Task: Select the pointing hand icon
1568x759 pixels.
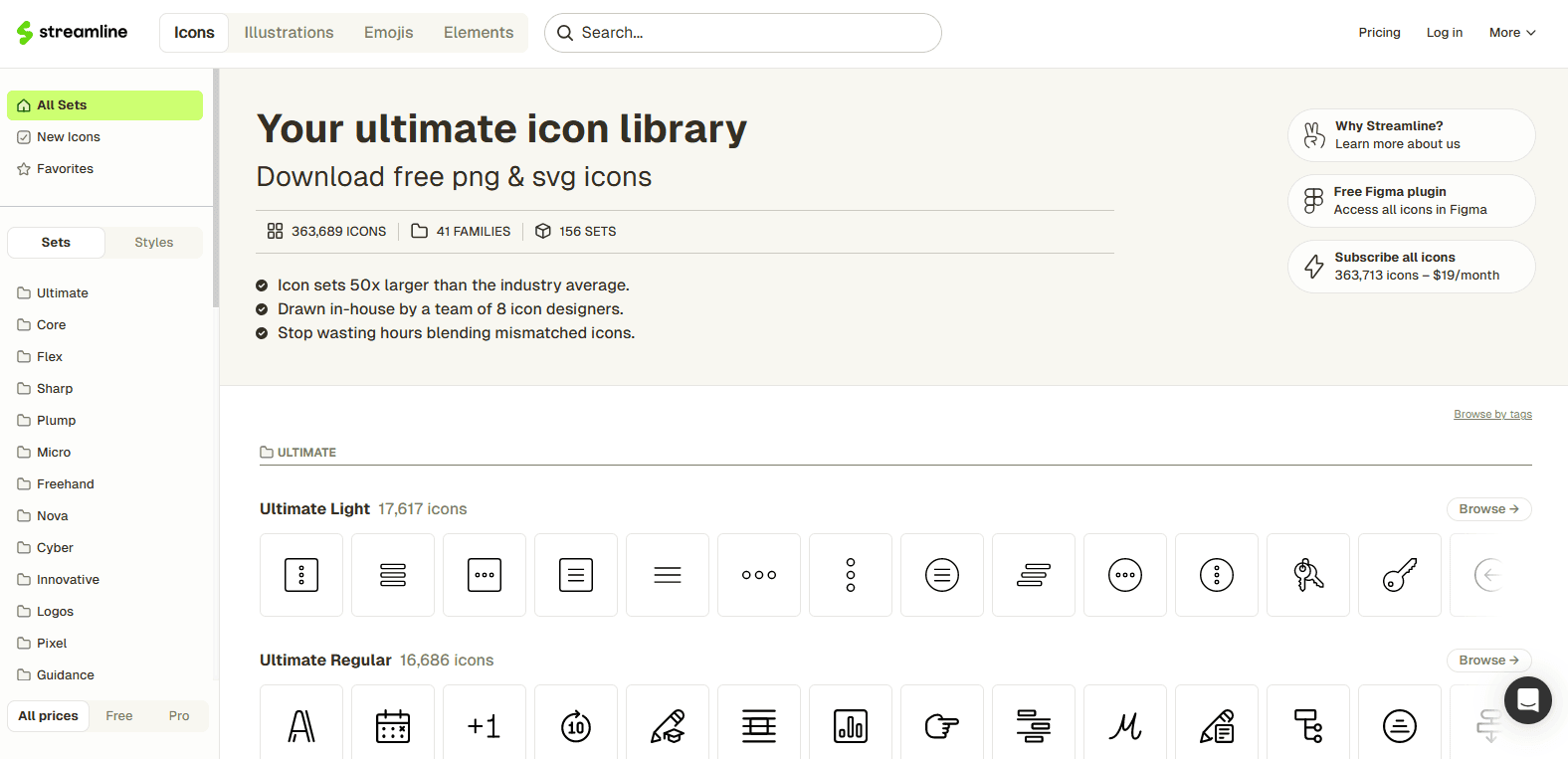Action: coord(942,726)
